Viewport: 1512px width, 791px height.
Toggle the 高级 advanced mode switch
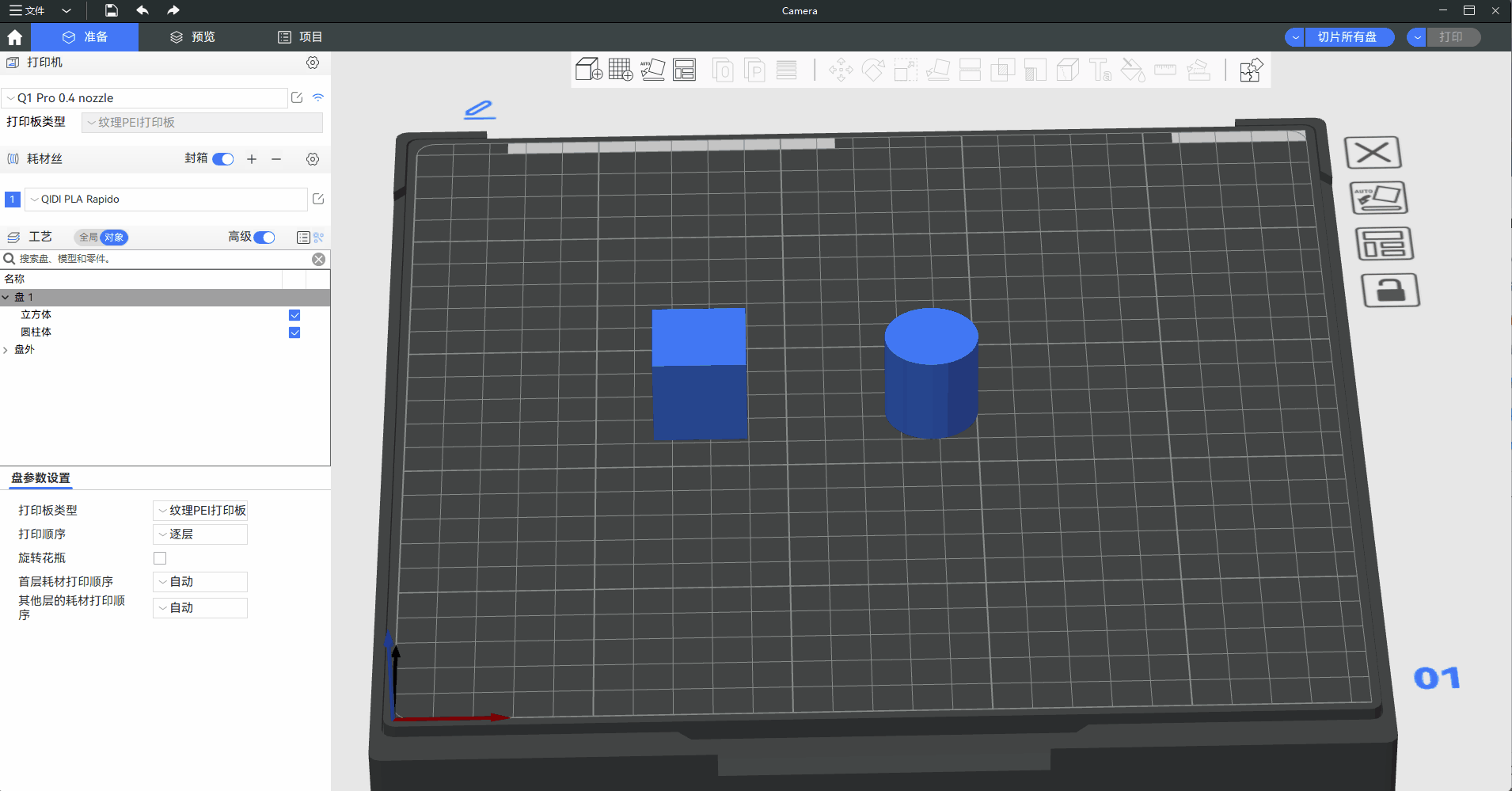tap(264, 238)
